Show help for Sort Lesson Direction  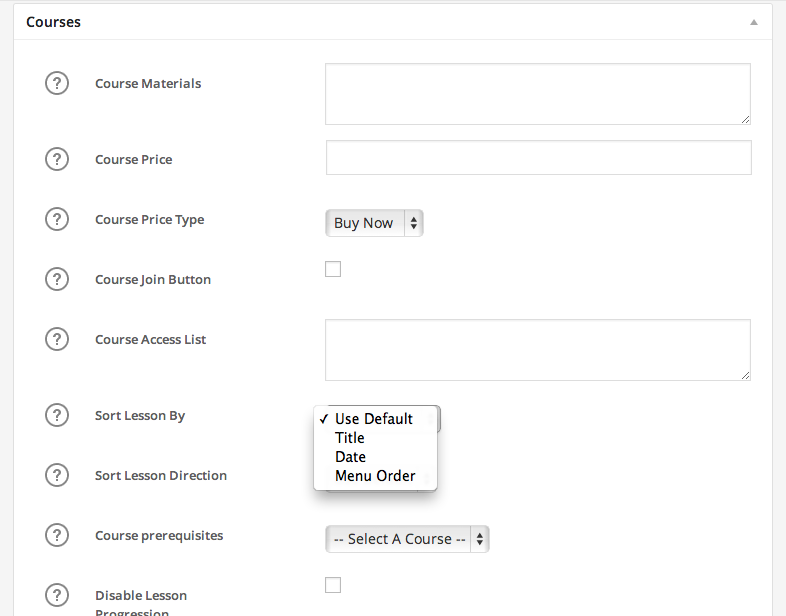pyautogui.click(x=57, y=475)
